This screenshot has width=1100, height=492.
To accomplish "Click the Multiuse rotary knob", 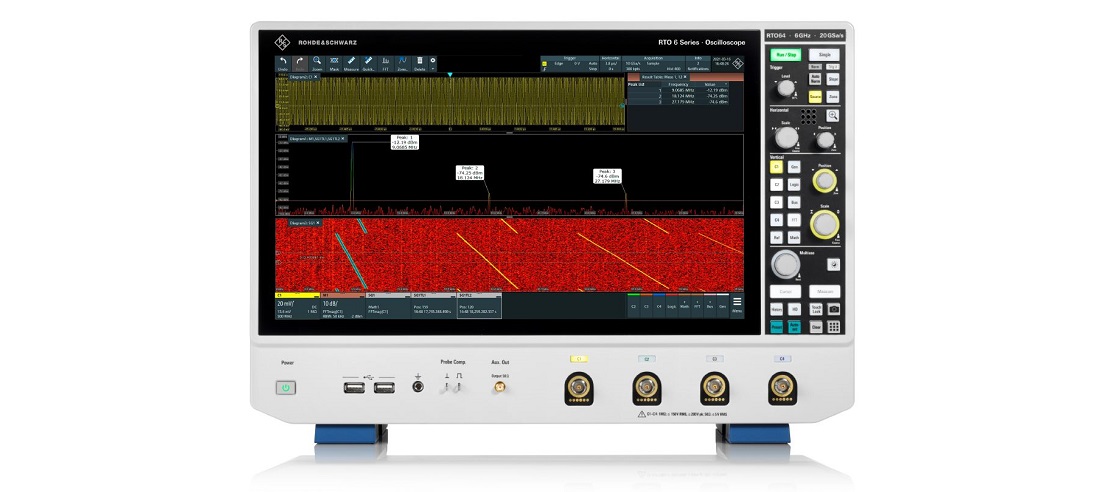I will click(785, 265).
